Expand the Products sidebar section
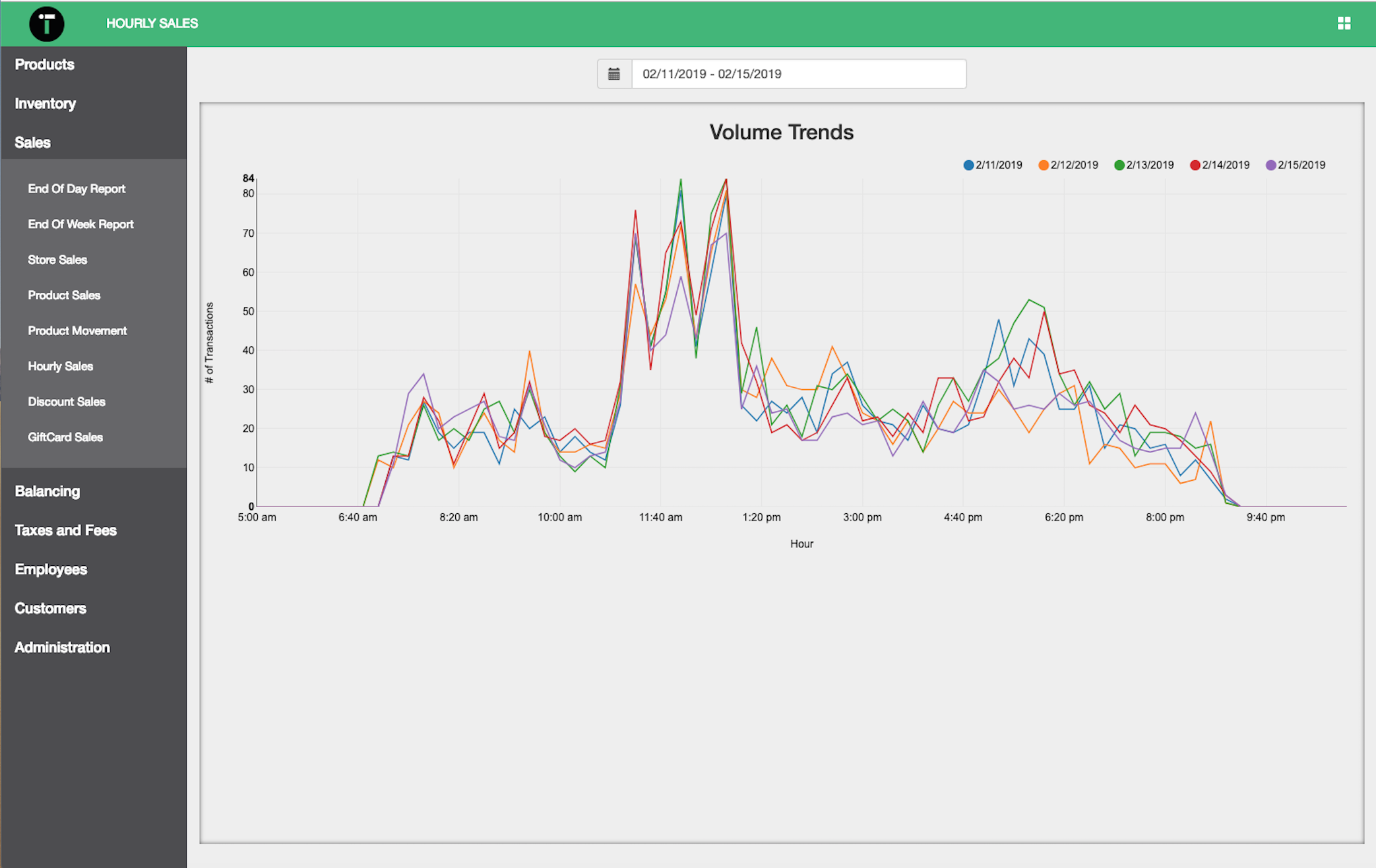Viewport: 1376px width, 868px height. coord(45,65)
